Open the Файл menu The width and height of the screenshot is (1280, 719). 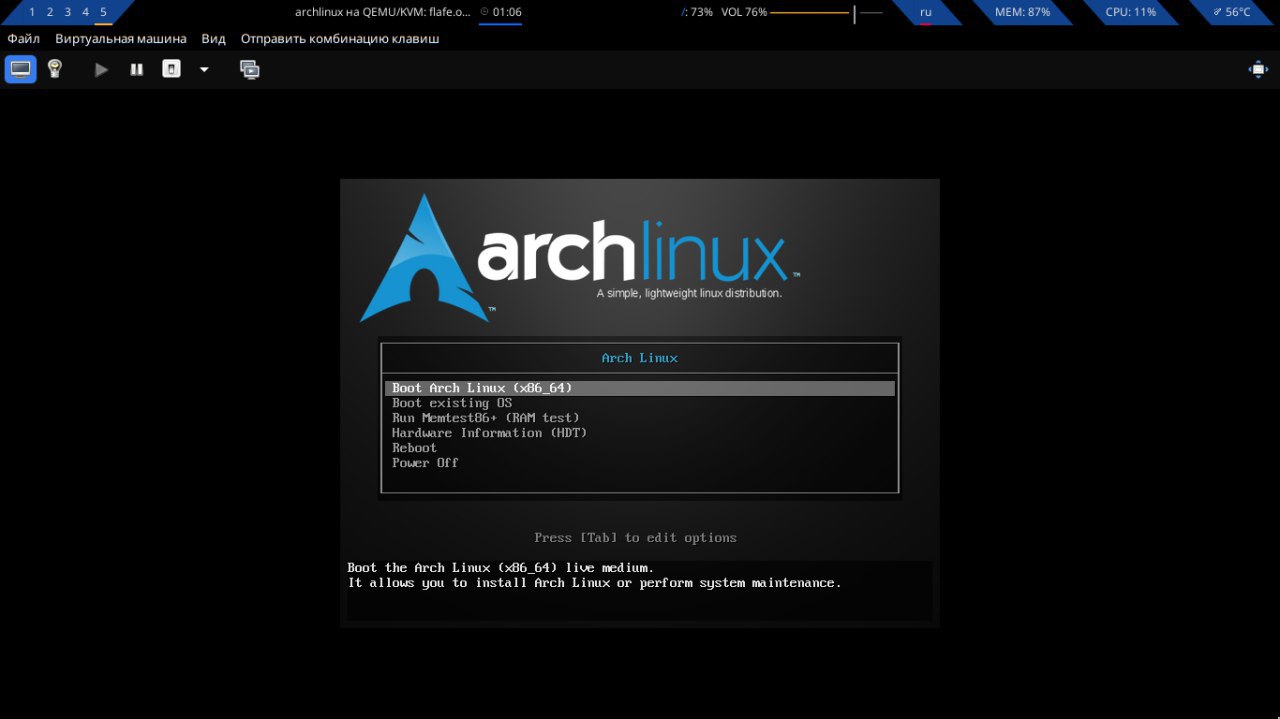point(24,39)
